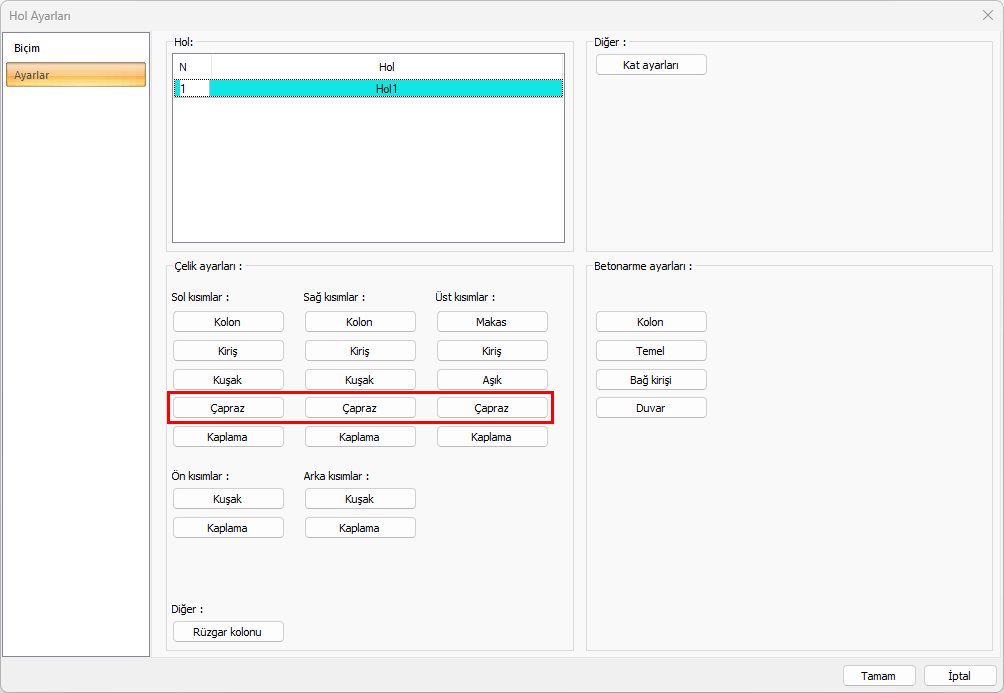Click the Duvar button
This screenshot has height=693, width=1004.
[651, 408]
